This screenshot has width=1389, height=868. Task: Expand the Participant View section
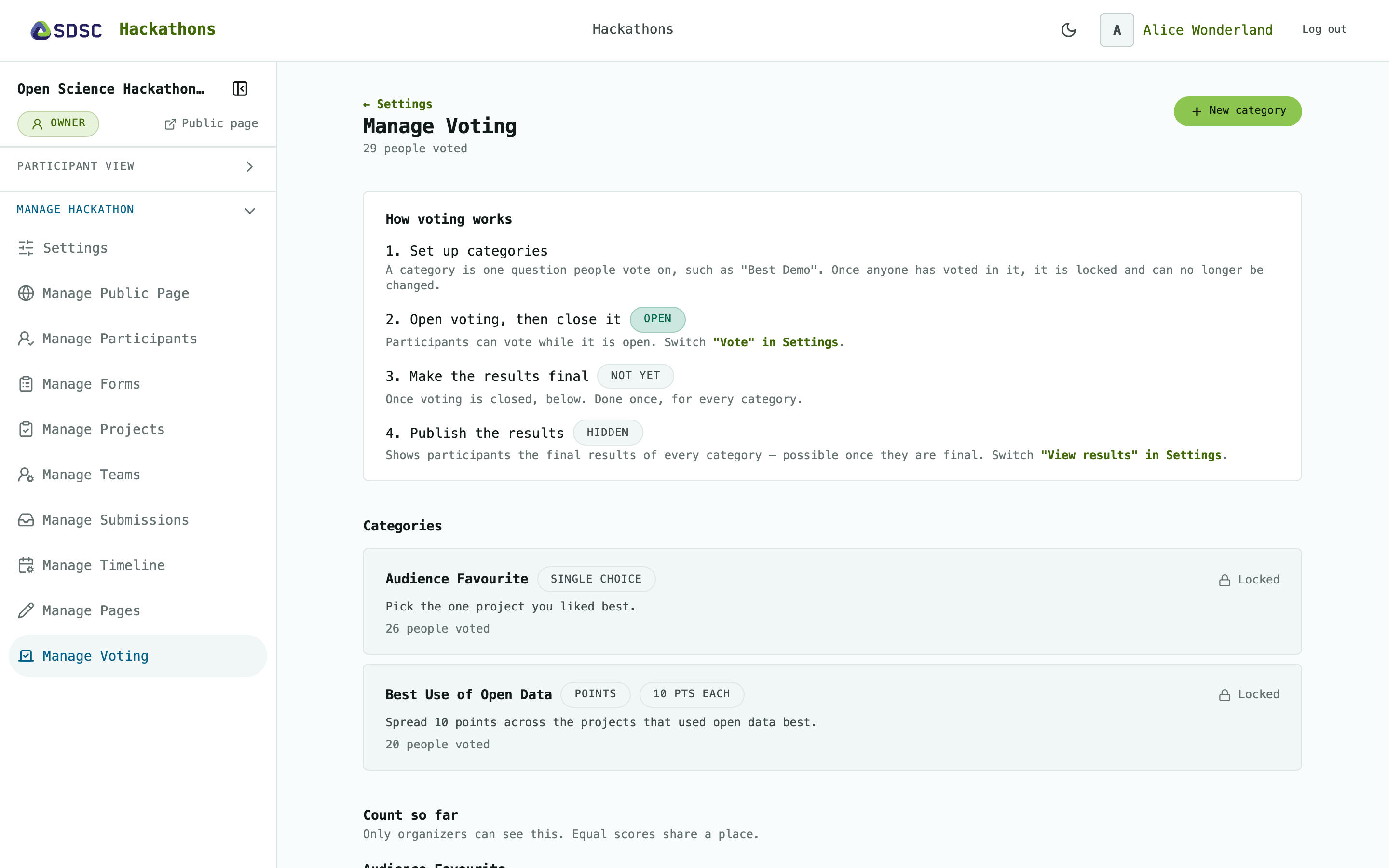[138, 166]
